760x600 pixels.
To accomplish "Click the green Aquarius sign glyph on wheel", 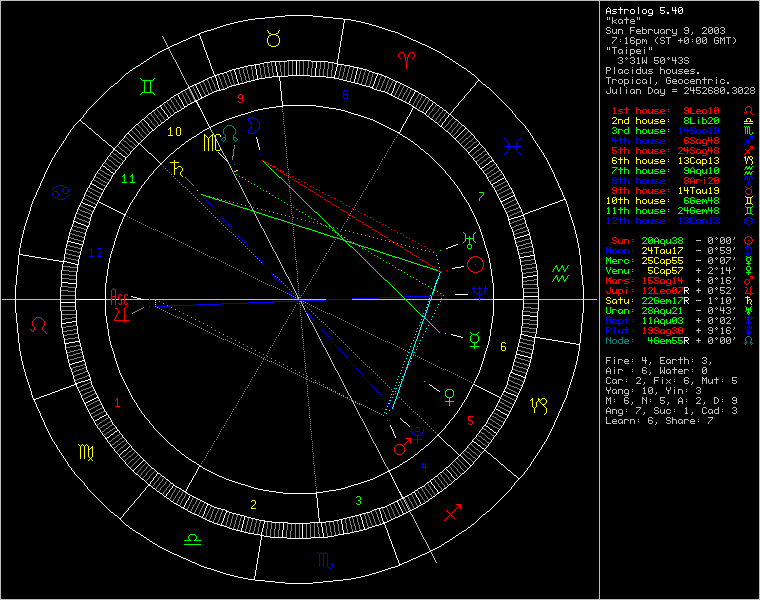I will (x=560, y=274).
